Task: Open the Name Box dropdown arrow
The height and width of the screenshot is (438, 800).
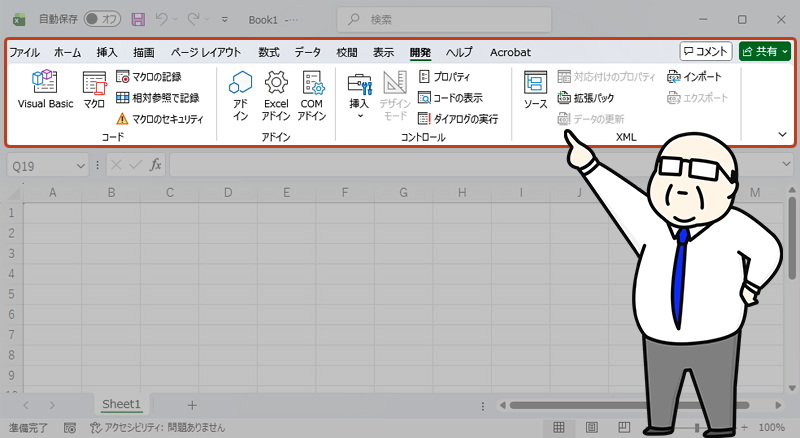Action: 80,166
